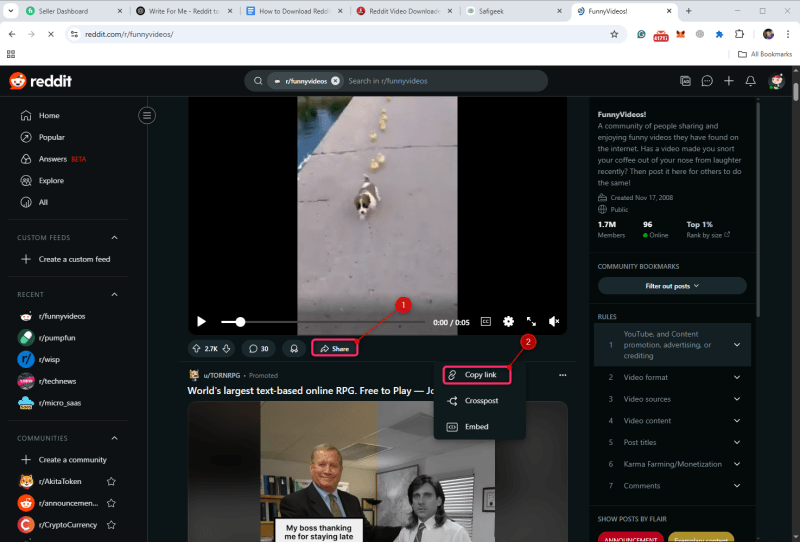Viewport: 800px width, 542px height.
Task: Expand rule 1 YouTube and Content promotion
Action: click(672, 345)
